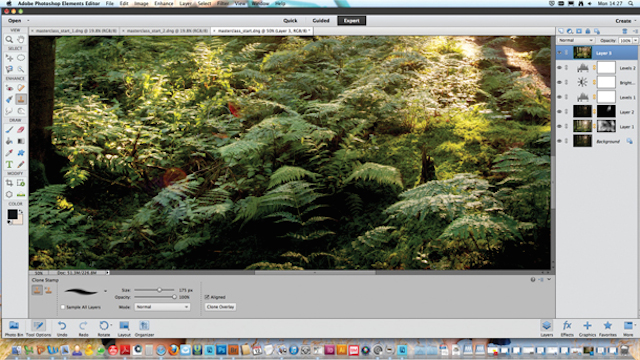Create new fill or adjustment layer
Image resolution: width=640 pixels, height=360 pixels.
(570, 31)
